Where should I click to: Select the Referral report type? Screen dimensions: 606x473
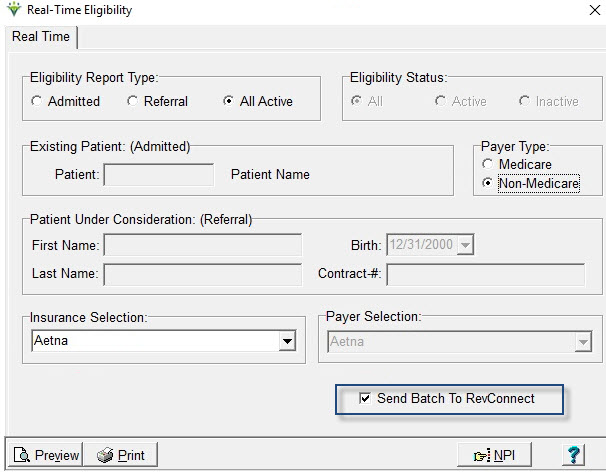click(x=133, y=101)
